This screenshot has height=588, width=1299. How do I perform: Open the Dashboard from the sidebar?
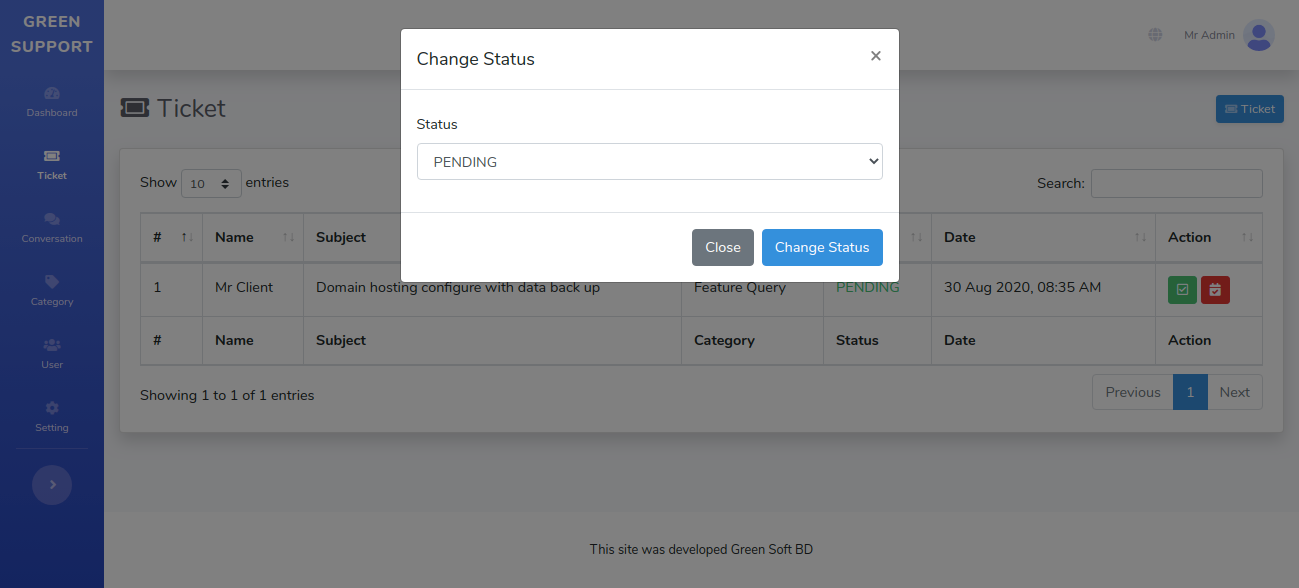click(51, 103)
